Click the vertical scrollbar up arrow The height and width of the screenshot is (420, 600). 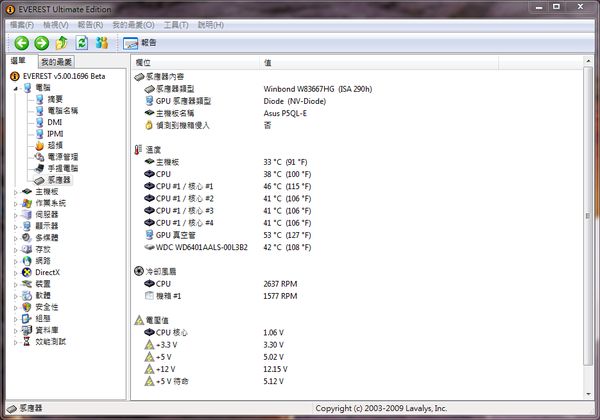[x=588, y=61]
